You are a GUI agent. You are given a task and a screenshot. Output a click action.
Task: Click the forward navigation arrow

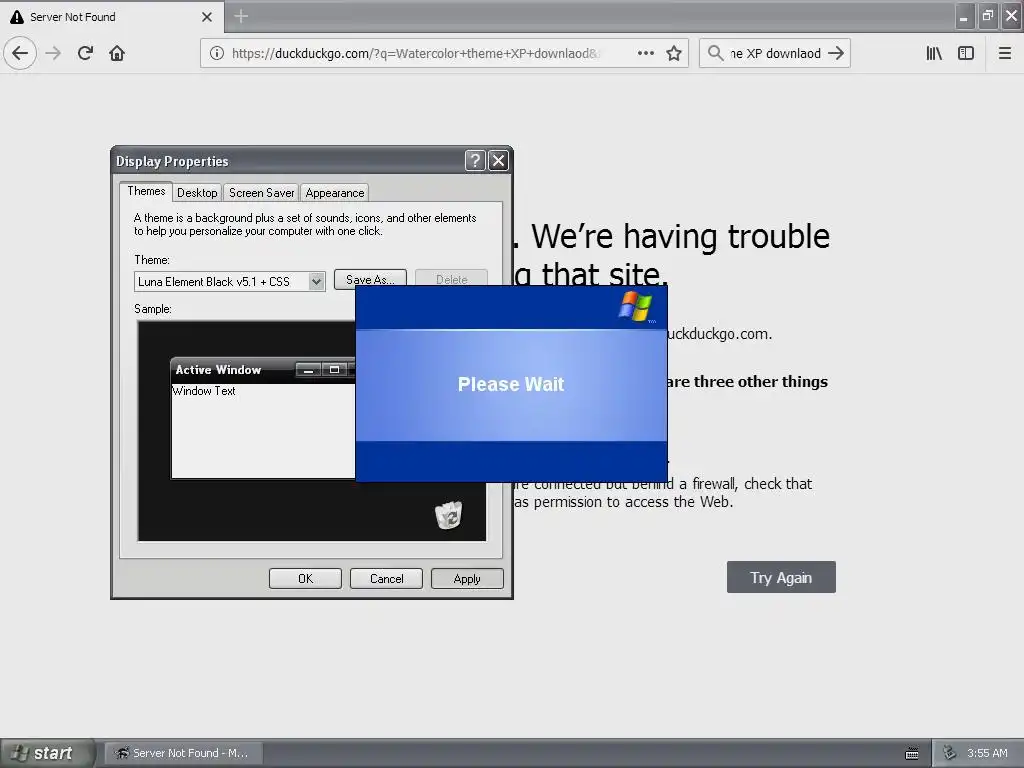point(54,53)
